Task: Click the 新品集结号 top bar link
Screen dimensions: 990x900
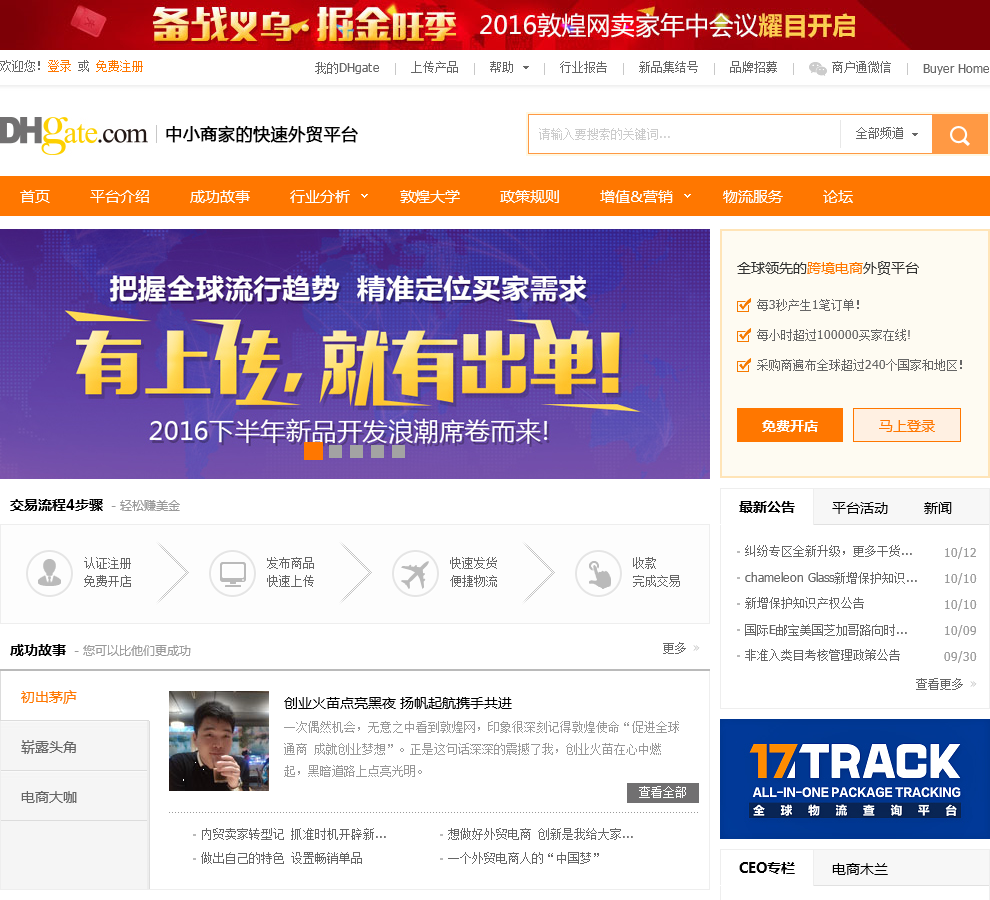Action: 668,68
